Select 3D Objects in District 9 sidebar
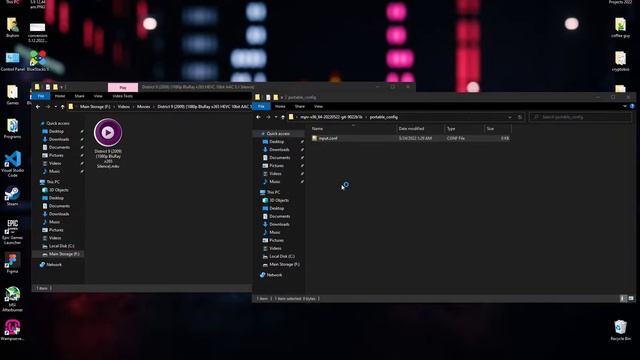Screen dimensions: 640x360 click(58, 190)
